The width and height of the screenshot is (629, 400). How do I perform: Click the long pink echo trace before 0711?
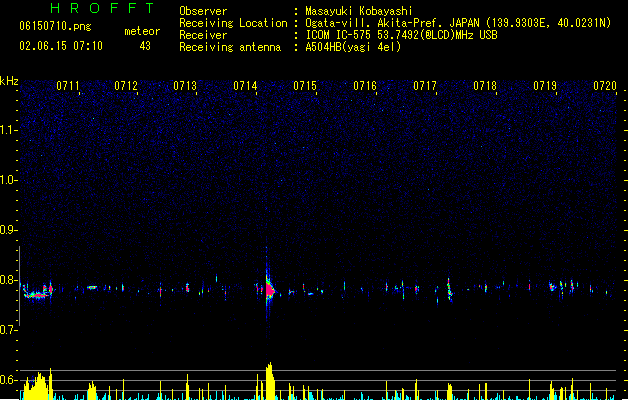(x=37, y=295)
